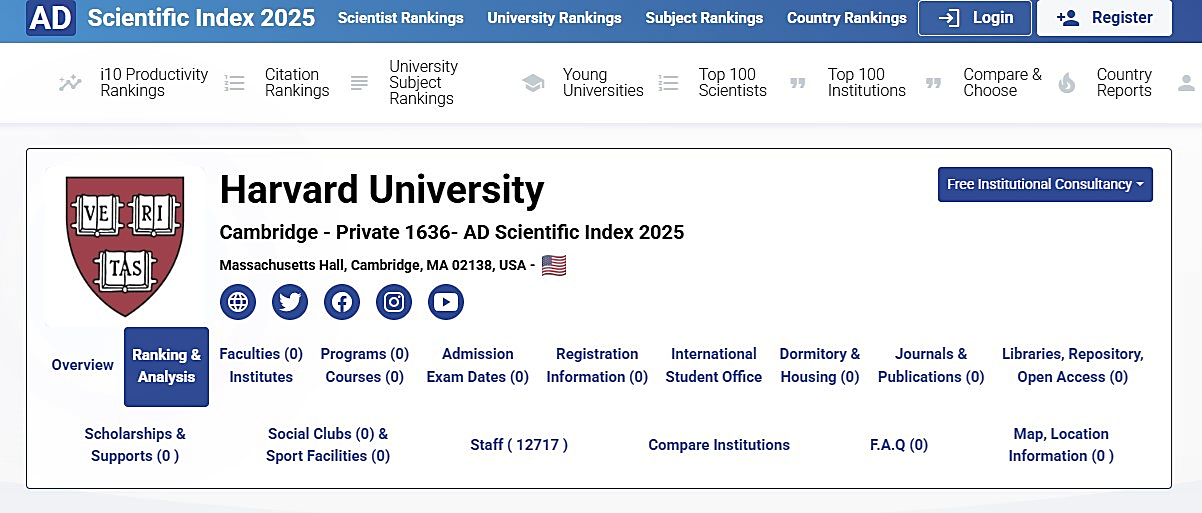Open Harvard's Facebook page icon

(342, 302)
